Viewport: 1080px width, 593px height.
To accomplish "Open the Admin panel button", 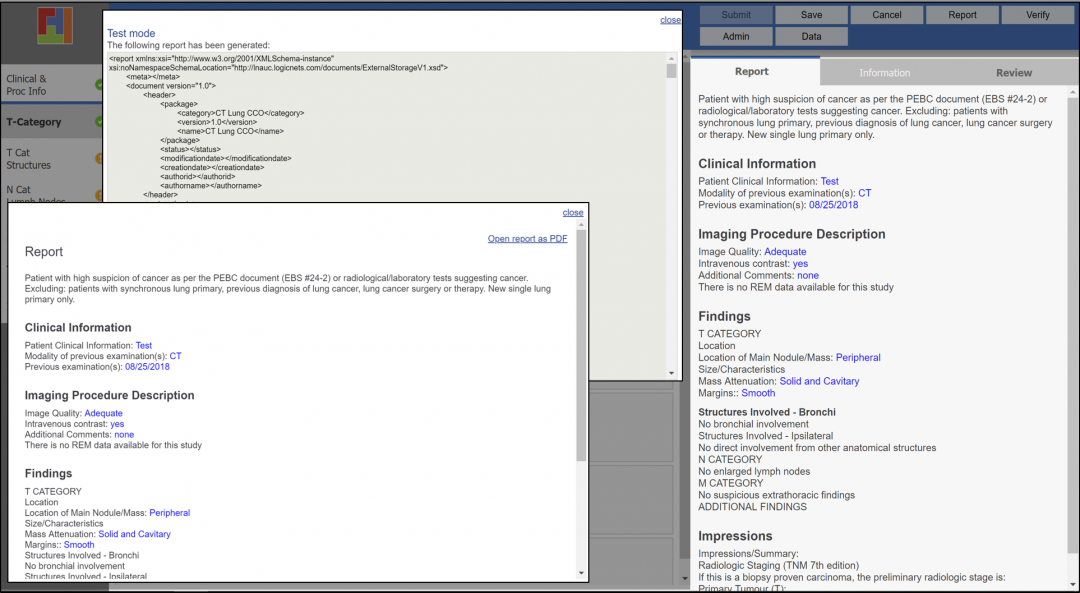I will click(x=736, y=35).
